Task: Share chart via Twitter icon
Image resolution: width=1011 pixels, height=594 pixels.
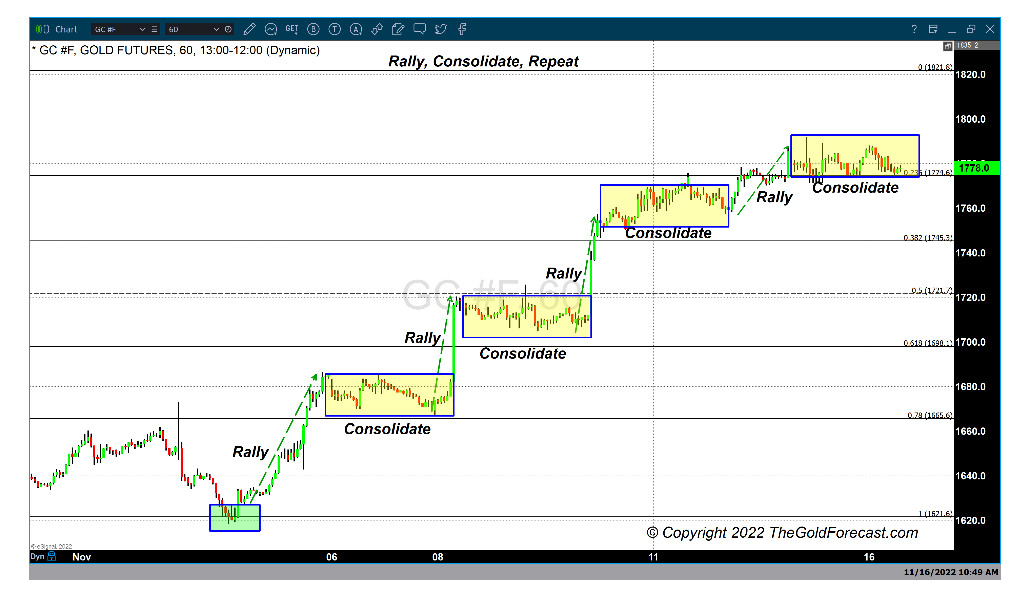Action: pyautogui.click(x=441, y=29)
